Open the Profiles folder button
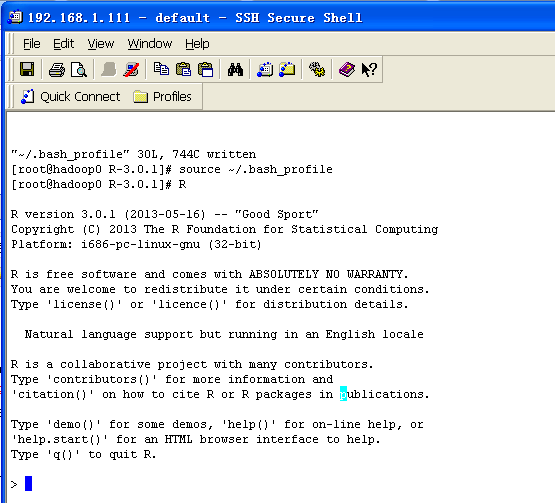The height and width of the screenshot is (503, 555). tap(163, 97)
